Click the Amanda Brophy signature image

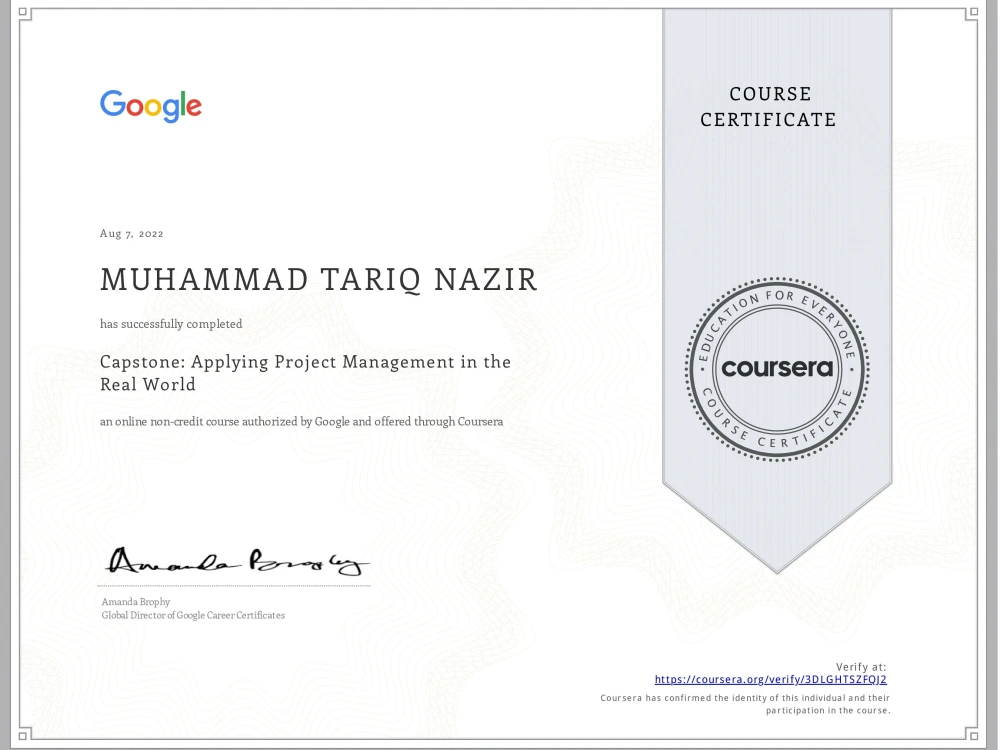(237, 562)
